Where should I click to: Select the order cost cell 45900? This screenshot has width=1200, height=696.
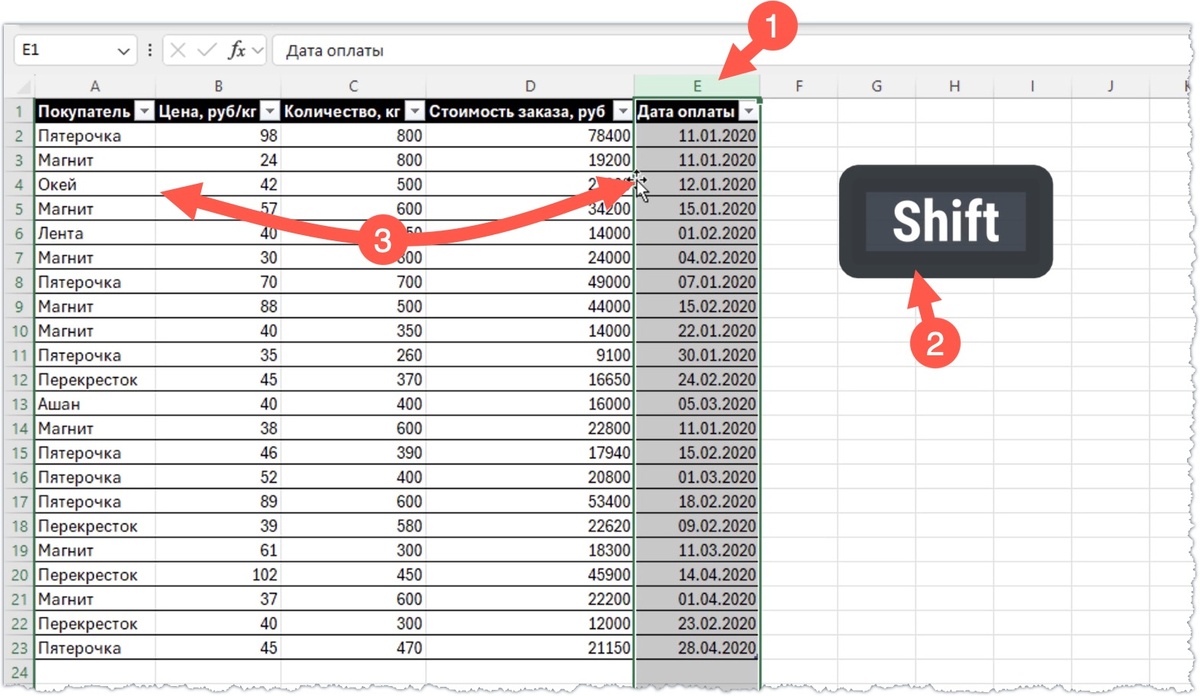pyautogui.click(x=530, y=575)
